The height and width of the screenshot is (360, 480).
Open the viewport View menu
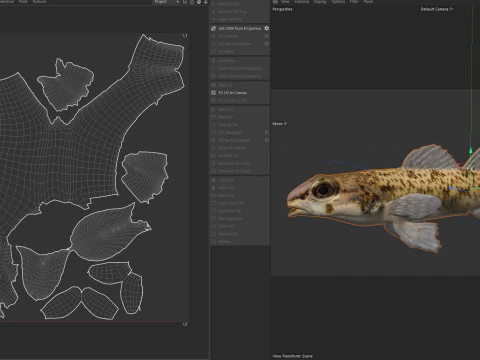(x=285, y=2)
